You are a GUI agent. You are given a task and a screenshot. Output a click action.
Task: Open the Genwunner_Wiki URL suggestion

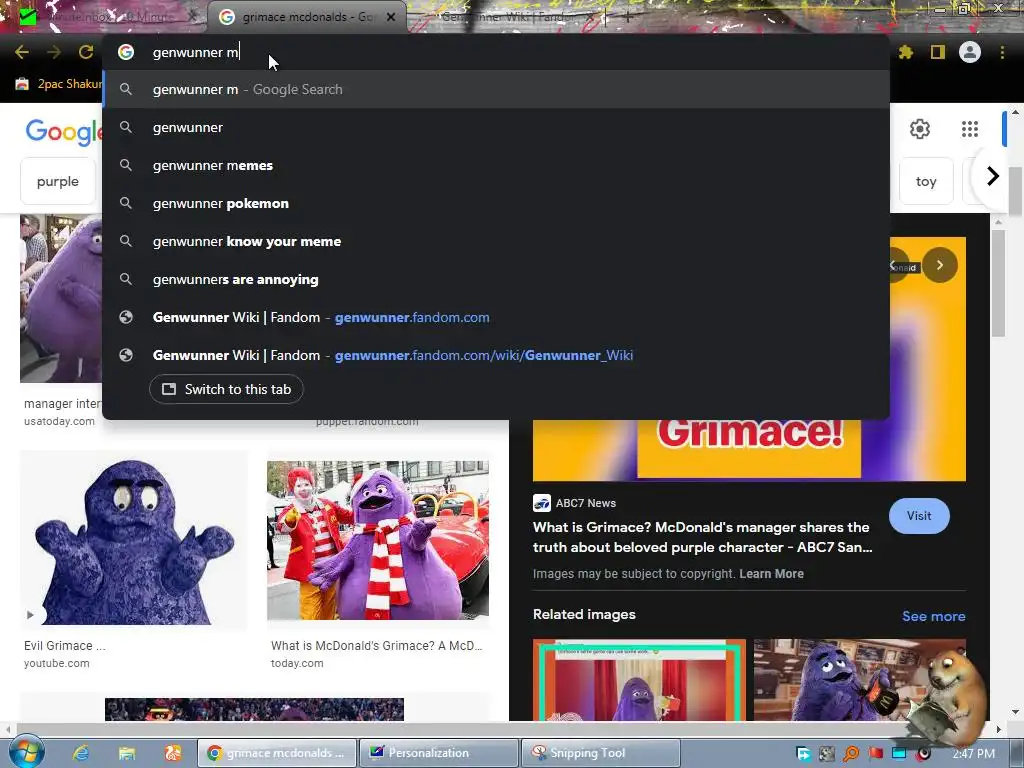click(496, 355)
